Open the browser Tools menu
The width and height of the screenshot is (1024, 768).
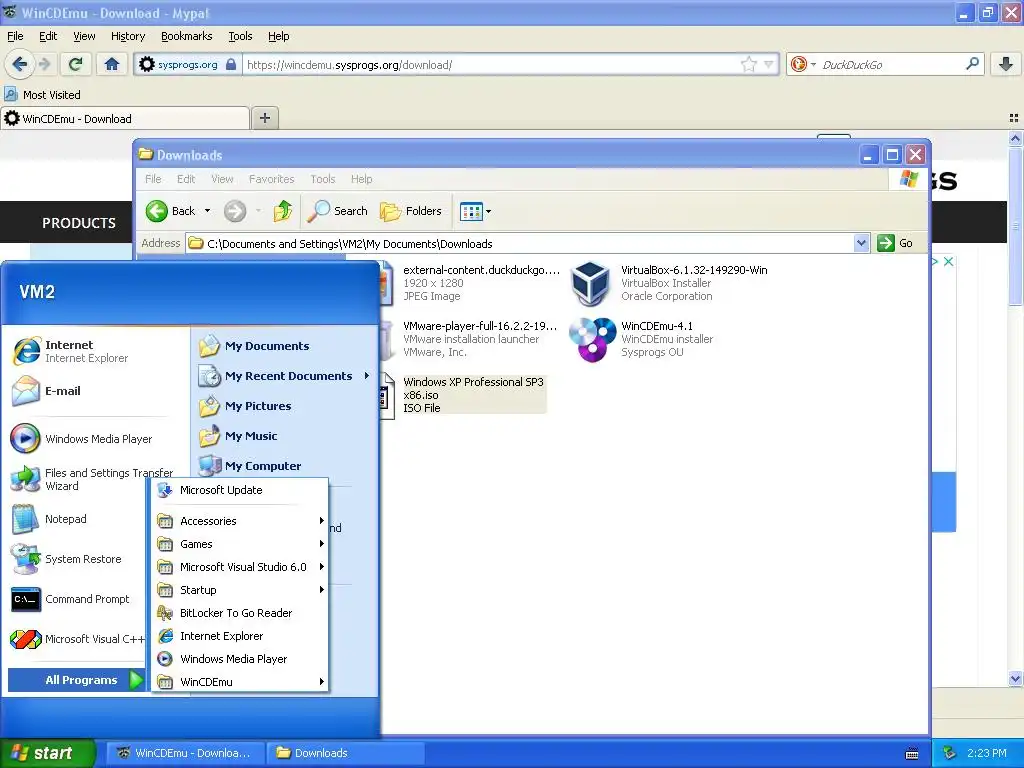coord(240,36)
